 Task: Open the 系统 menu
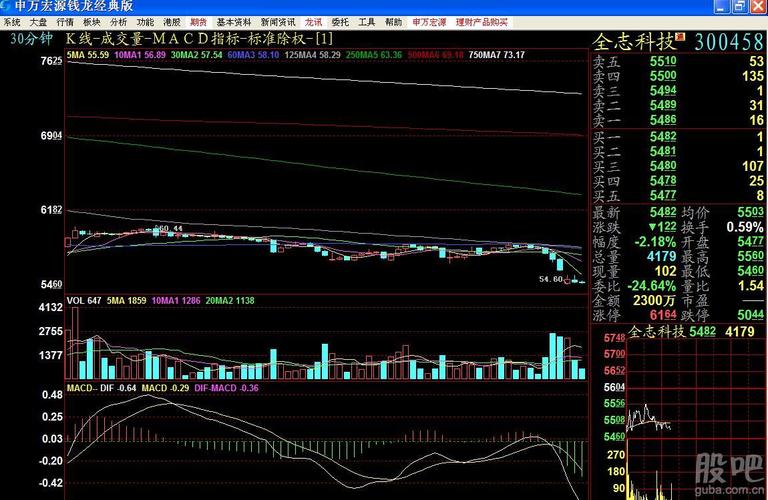[x=12, y=23]
